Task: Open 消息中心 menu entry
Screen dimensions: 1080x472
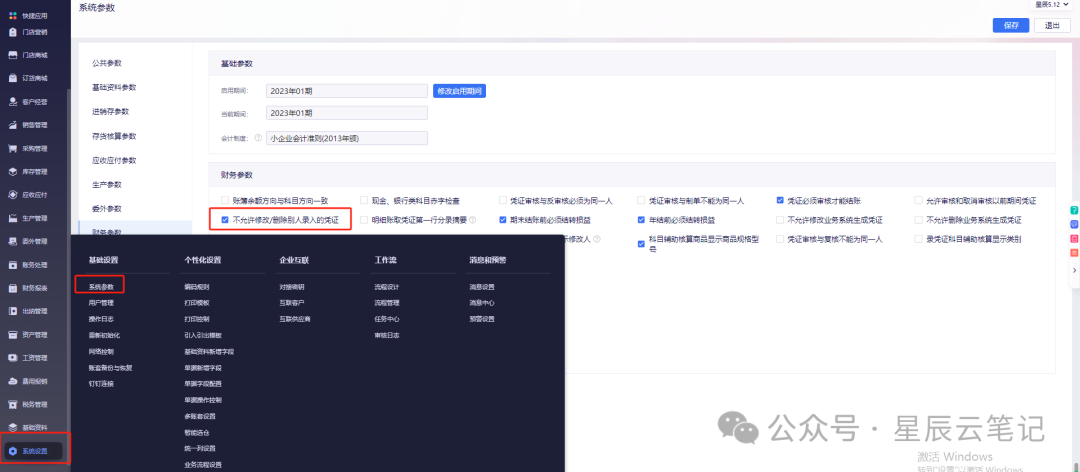Action: (481, 302)
